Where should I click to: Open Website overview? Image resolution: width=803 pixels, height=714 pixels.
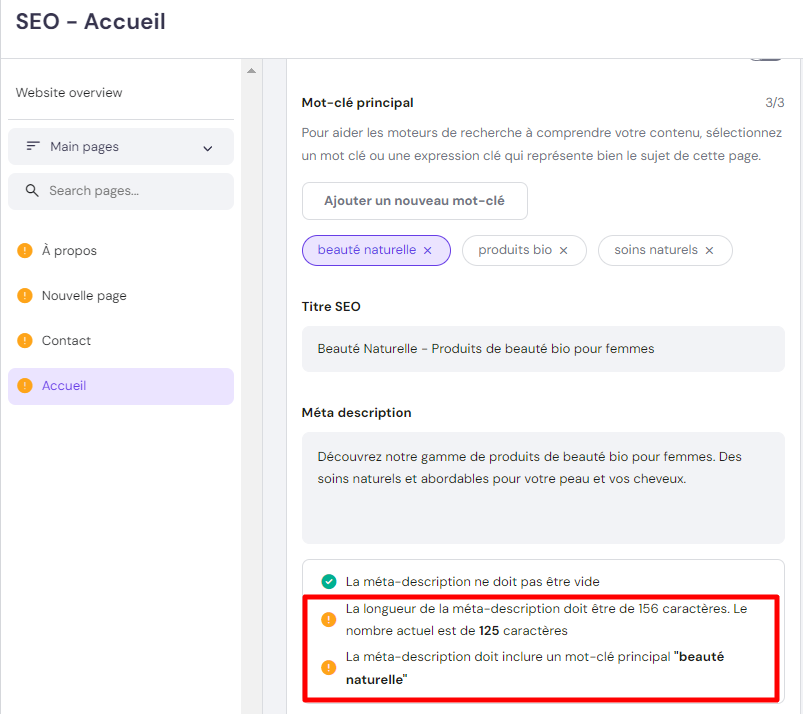68,92
